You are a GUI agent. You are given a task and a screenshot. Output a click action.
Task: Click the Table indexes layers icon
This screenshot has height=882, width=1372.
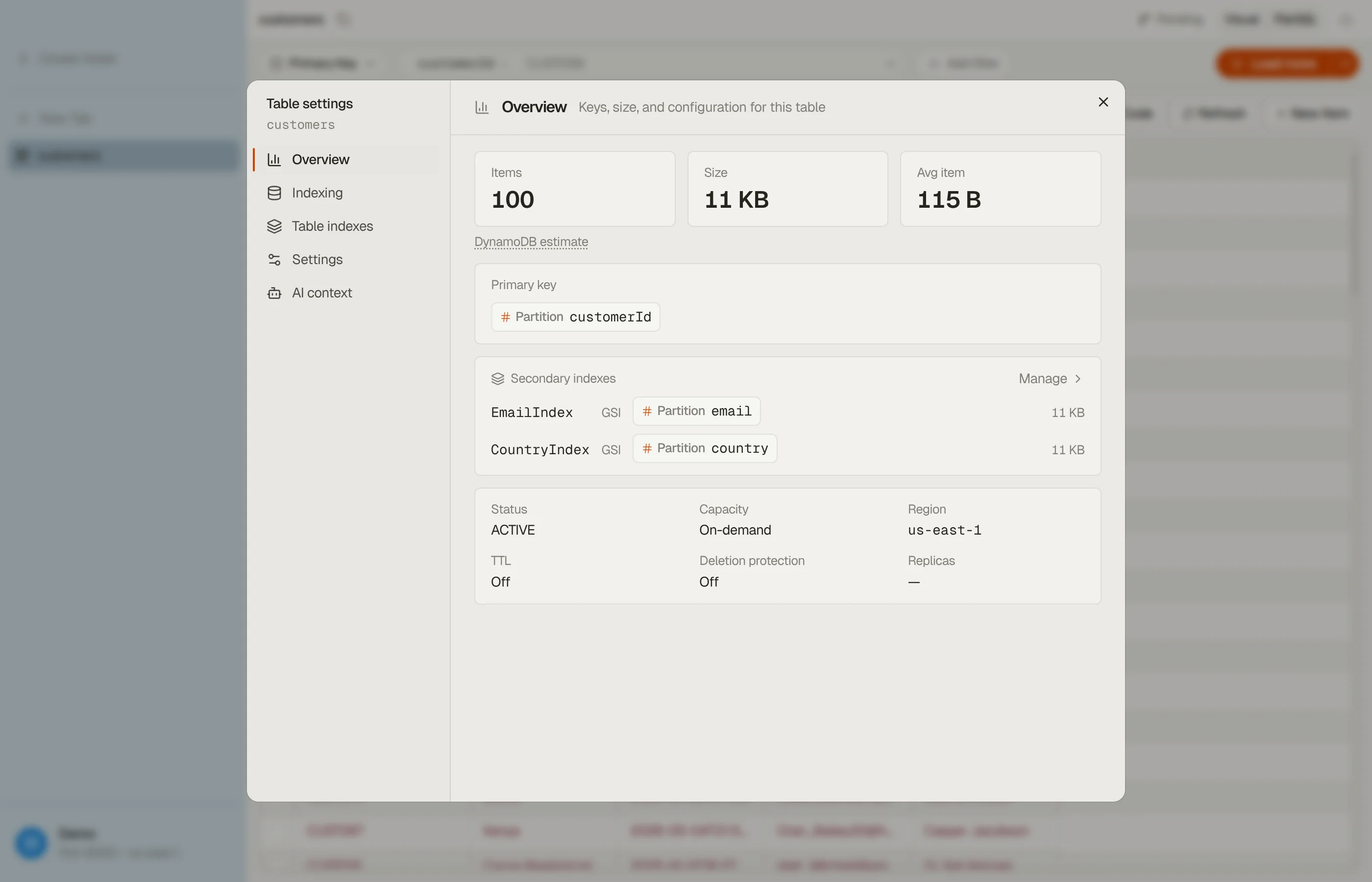coord(274,226)
